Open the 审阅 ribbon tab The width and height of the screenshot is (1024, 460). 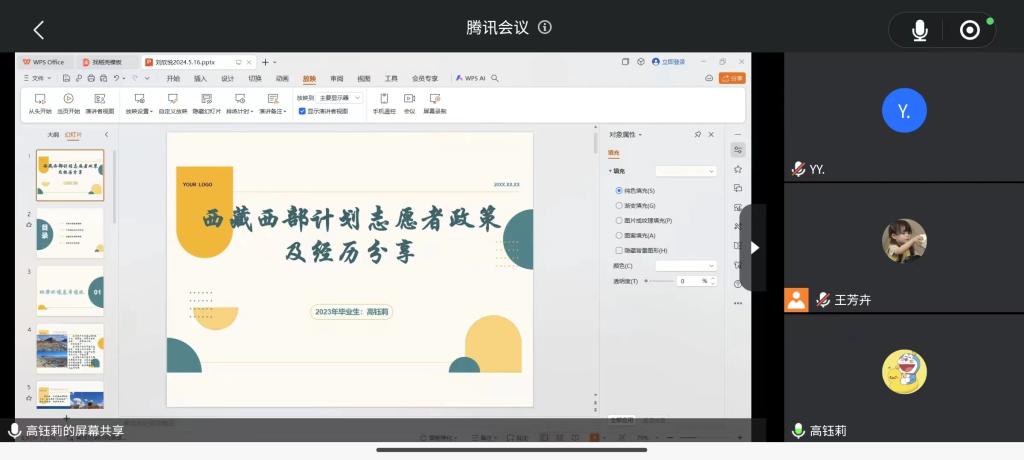[x=336, y=78]
